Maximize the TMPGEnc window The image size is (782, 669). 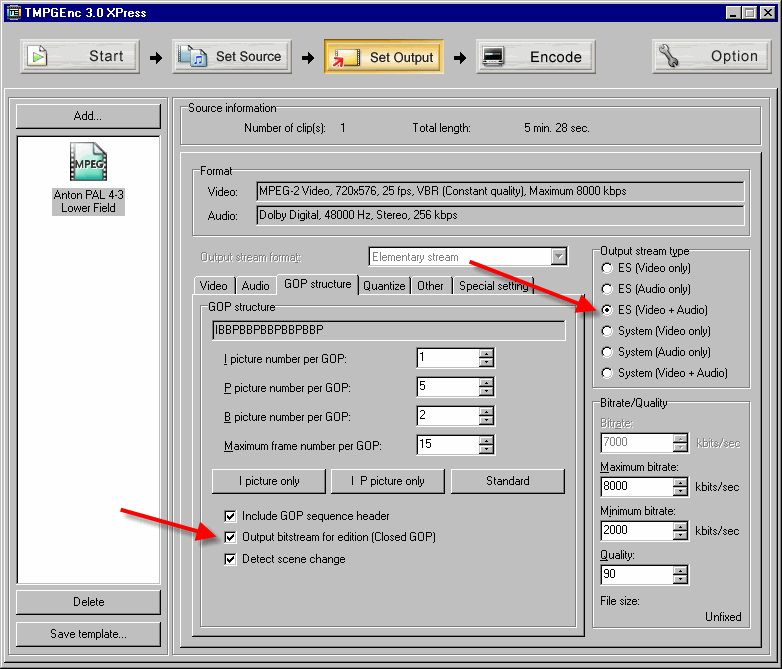(750, 12)
